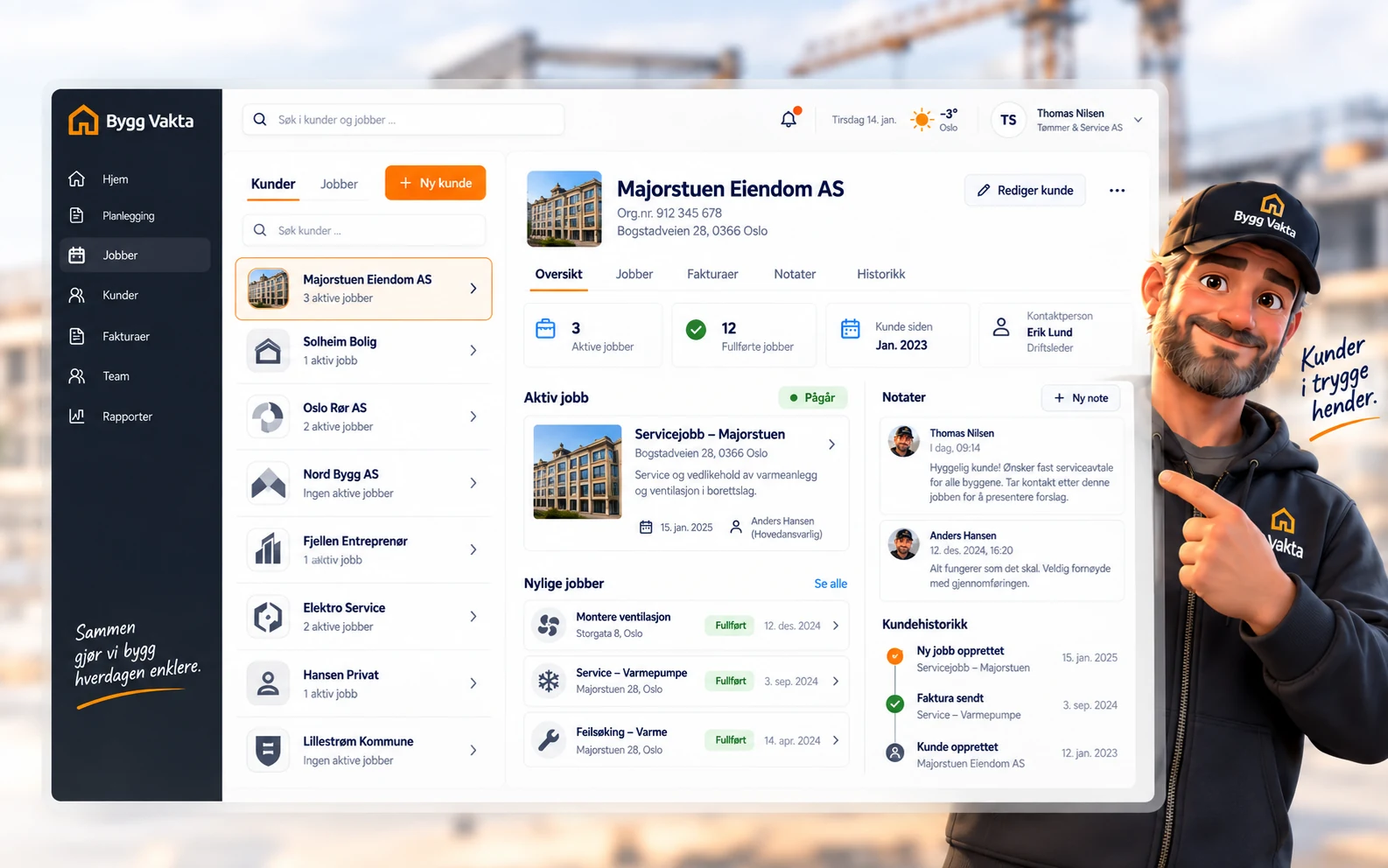Switch to Jobber tab beside Kunder
The width and height of the screenshot is (1388, 868).
[x=339, y=184]
